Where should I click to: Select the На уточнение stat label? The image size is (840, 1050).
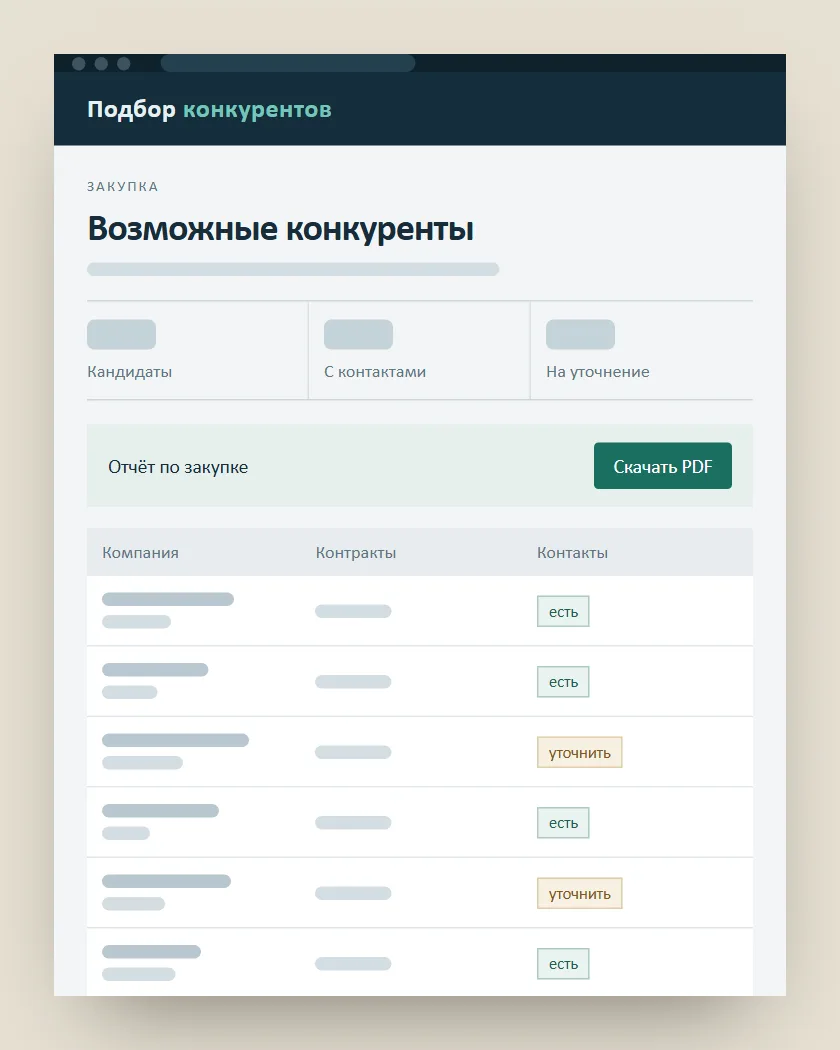coord(598,372)
